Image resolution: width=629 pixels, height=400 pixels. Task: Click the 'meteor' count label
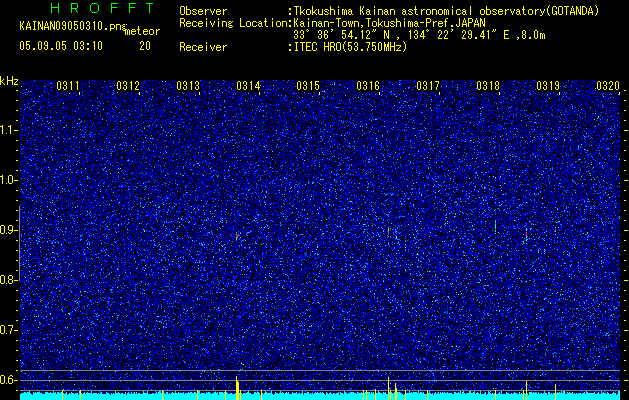coord(142,31)
